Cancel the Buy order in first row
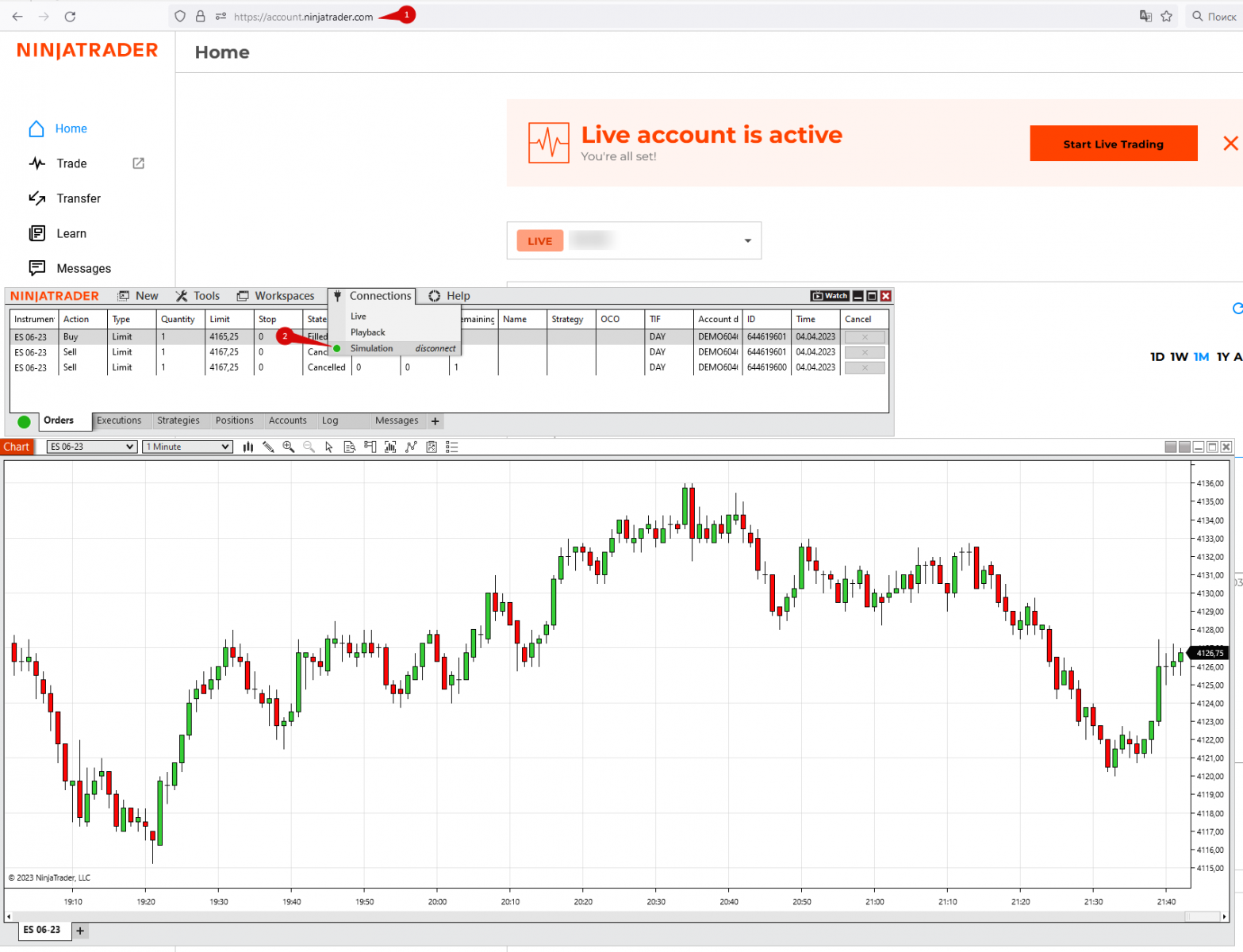This screenshot has height=952, width=1243. (865, 337)
